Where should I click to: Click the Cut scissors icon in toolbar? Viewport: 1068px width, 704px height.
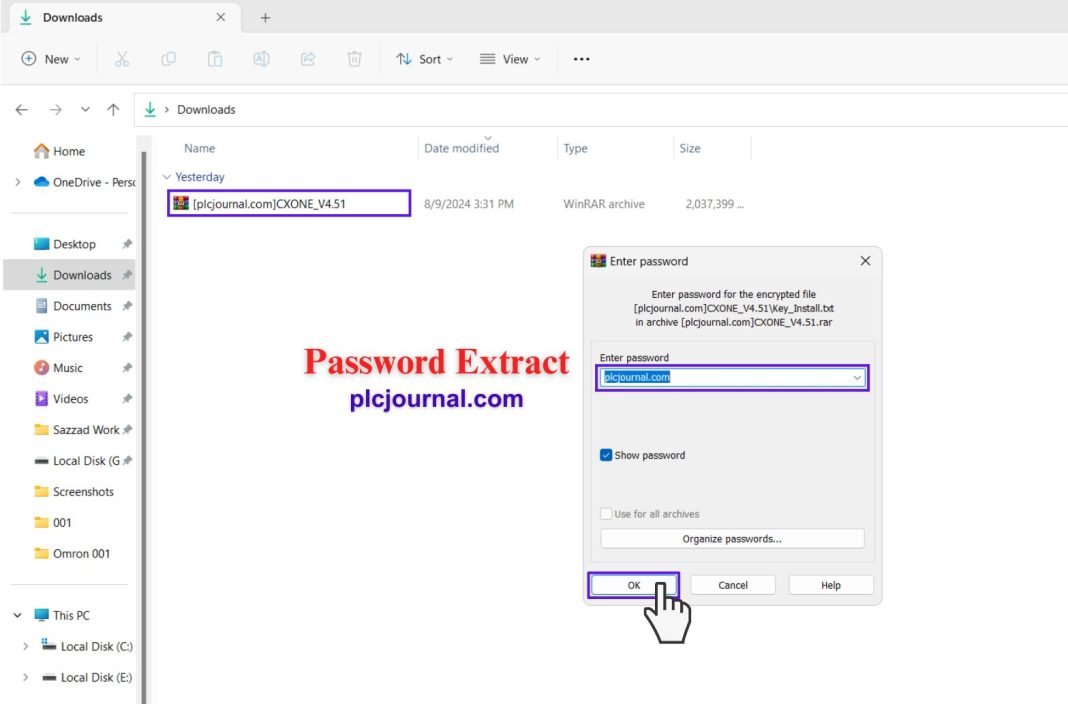[122, 59]
